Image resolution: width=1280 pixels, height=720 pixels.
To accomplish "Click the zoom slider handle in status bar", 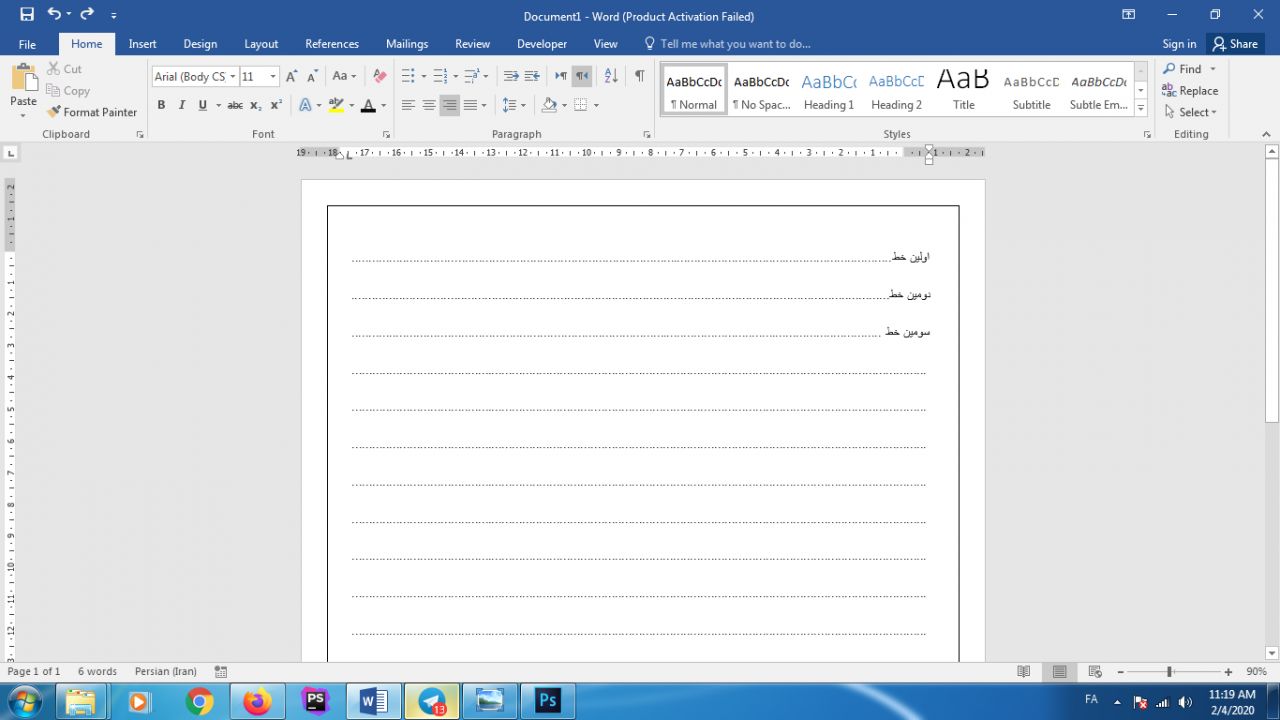I will click(x=1169, y=672).
